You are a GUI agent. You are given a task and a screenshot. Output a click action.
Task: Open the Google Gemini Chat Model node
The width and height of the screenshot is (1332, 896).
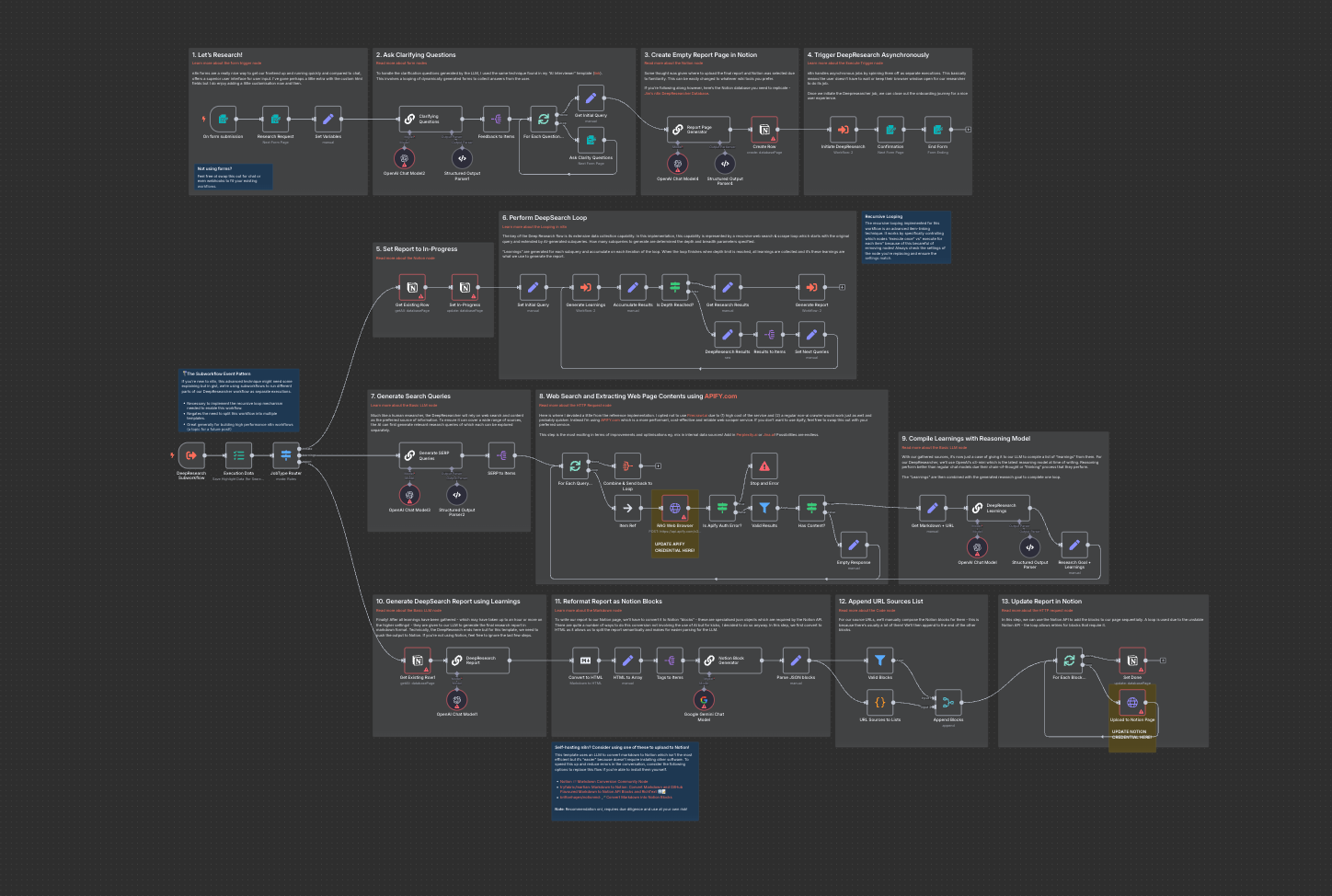pyautogui.click(x=703, y=700)
